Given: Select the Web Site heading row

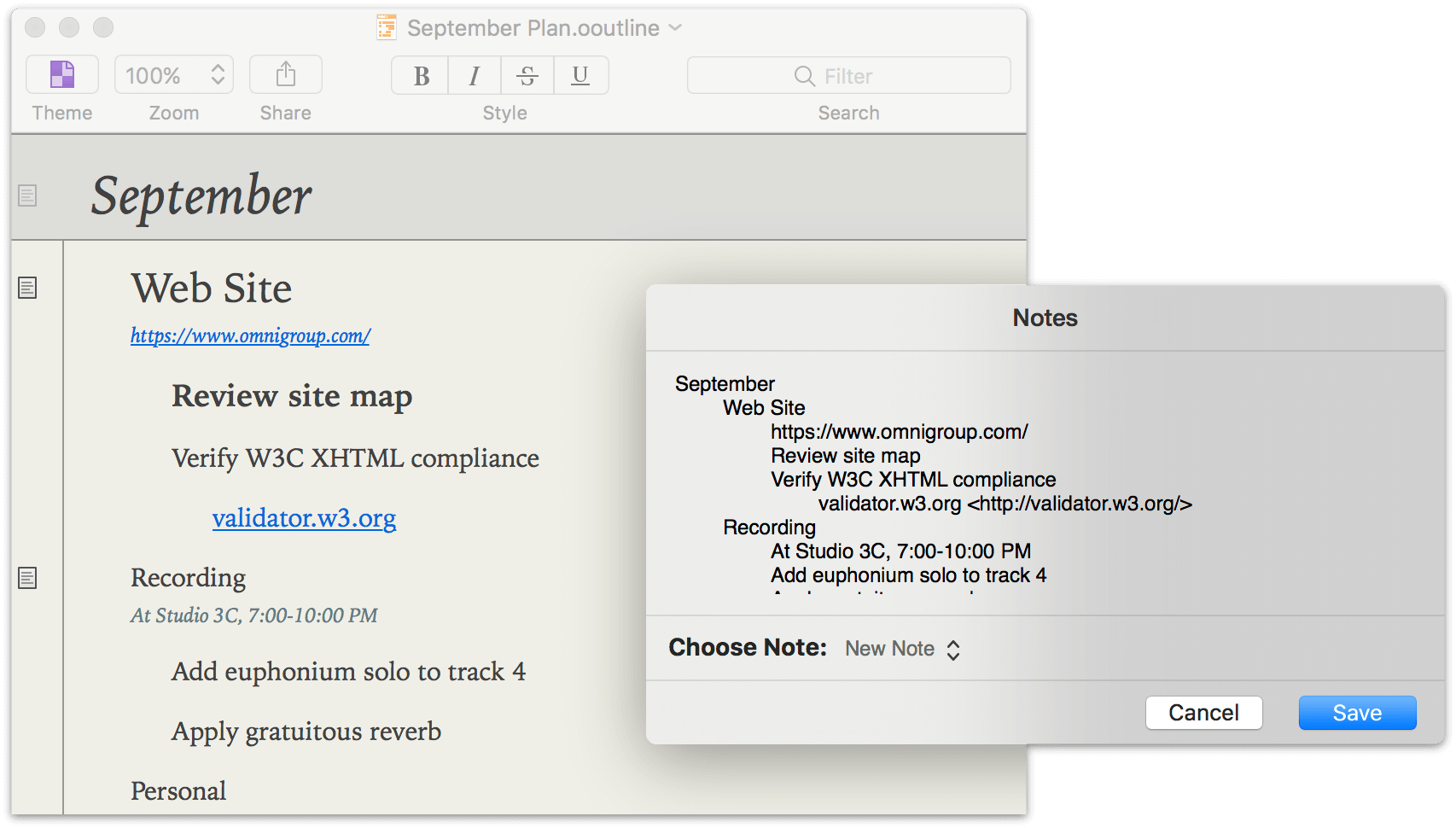Looking at the screenshot, I should 212,288.
